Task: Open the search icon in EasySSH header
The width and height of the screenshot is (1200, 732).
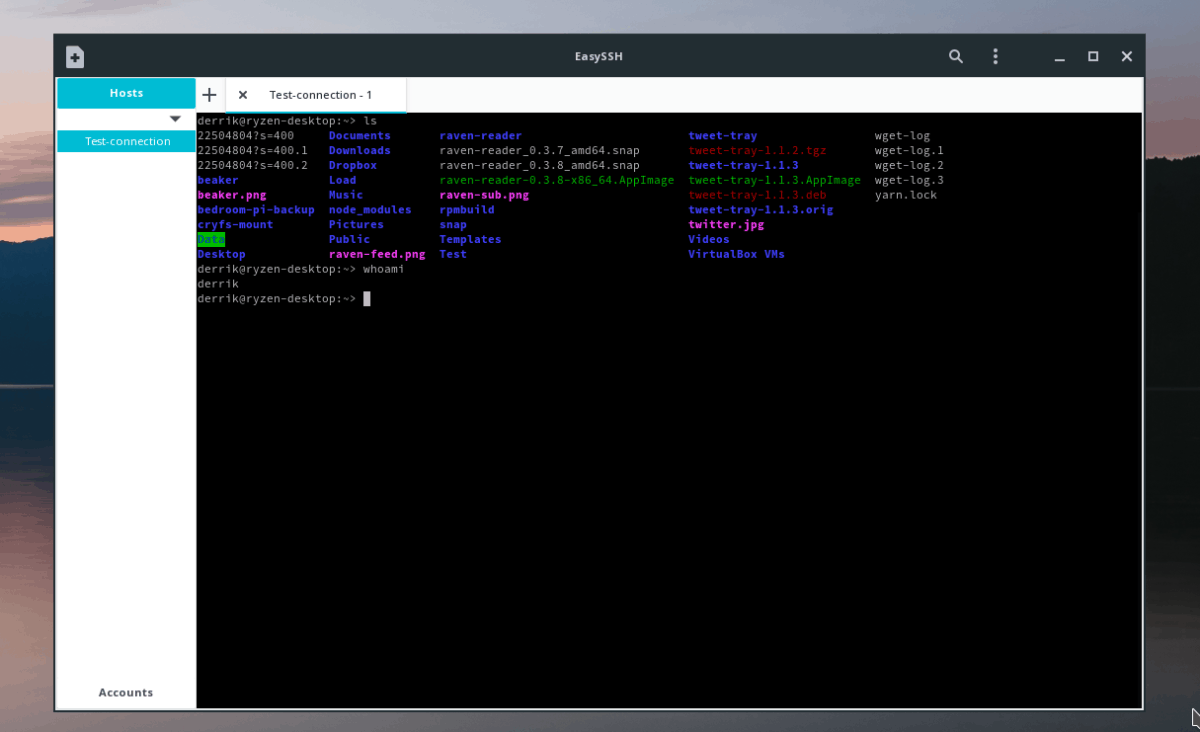Action: click(x=956, y=57)
